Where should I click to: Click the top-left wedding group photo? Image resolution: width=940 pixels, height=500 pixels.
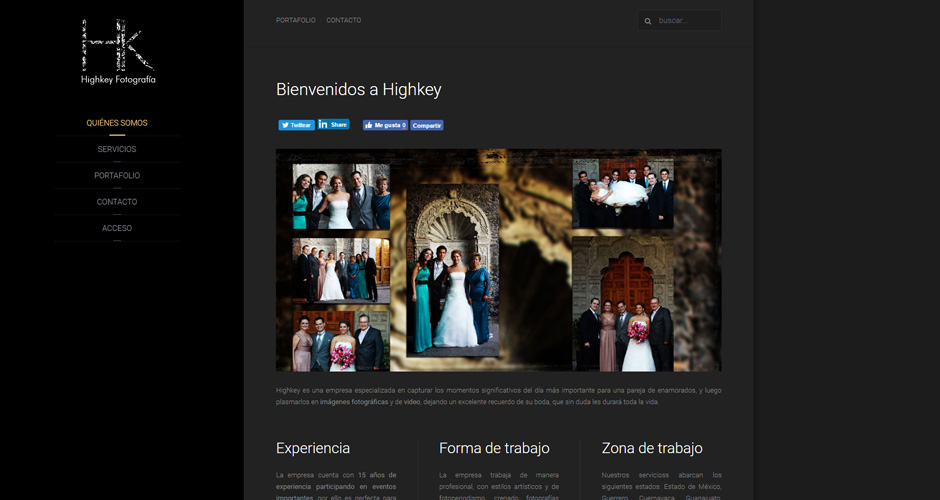[x=341, y=197]
